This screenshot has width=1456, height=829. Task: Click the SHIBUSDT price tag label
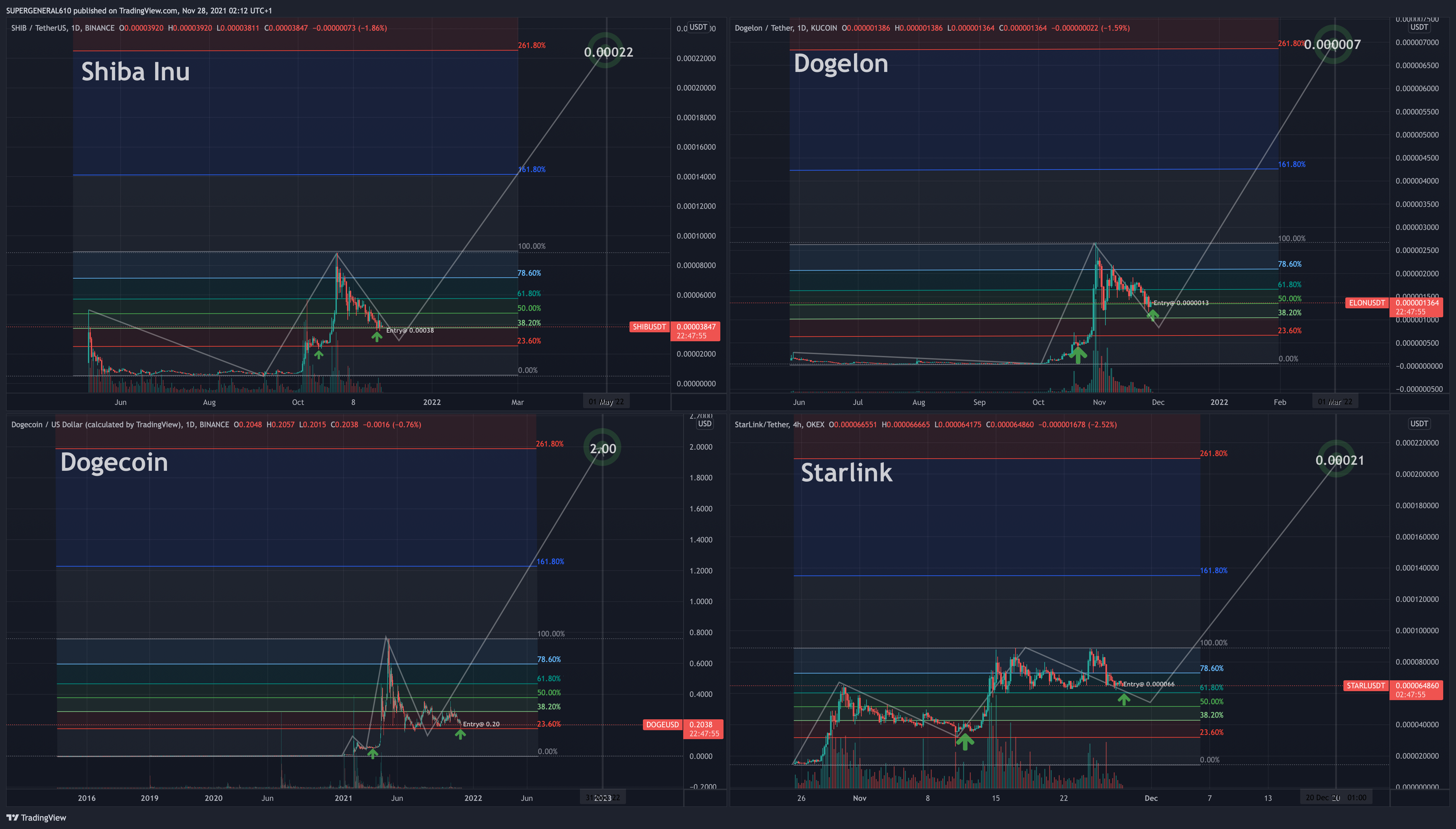[x=649, y=327]
